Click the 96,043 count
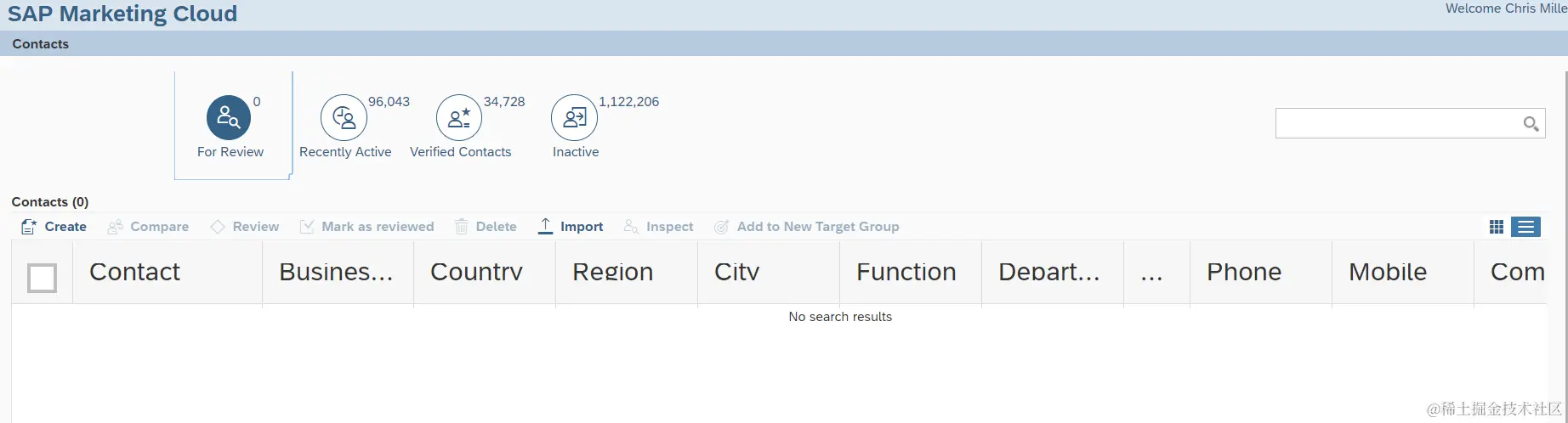 click(x=389, y=102)
